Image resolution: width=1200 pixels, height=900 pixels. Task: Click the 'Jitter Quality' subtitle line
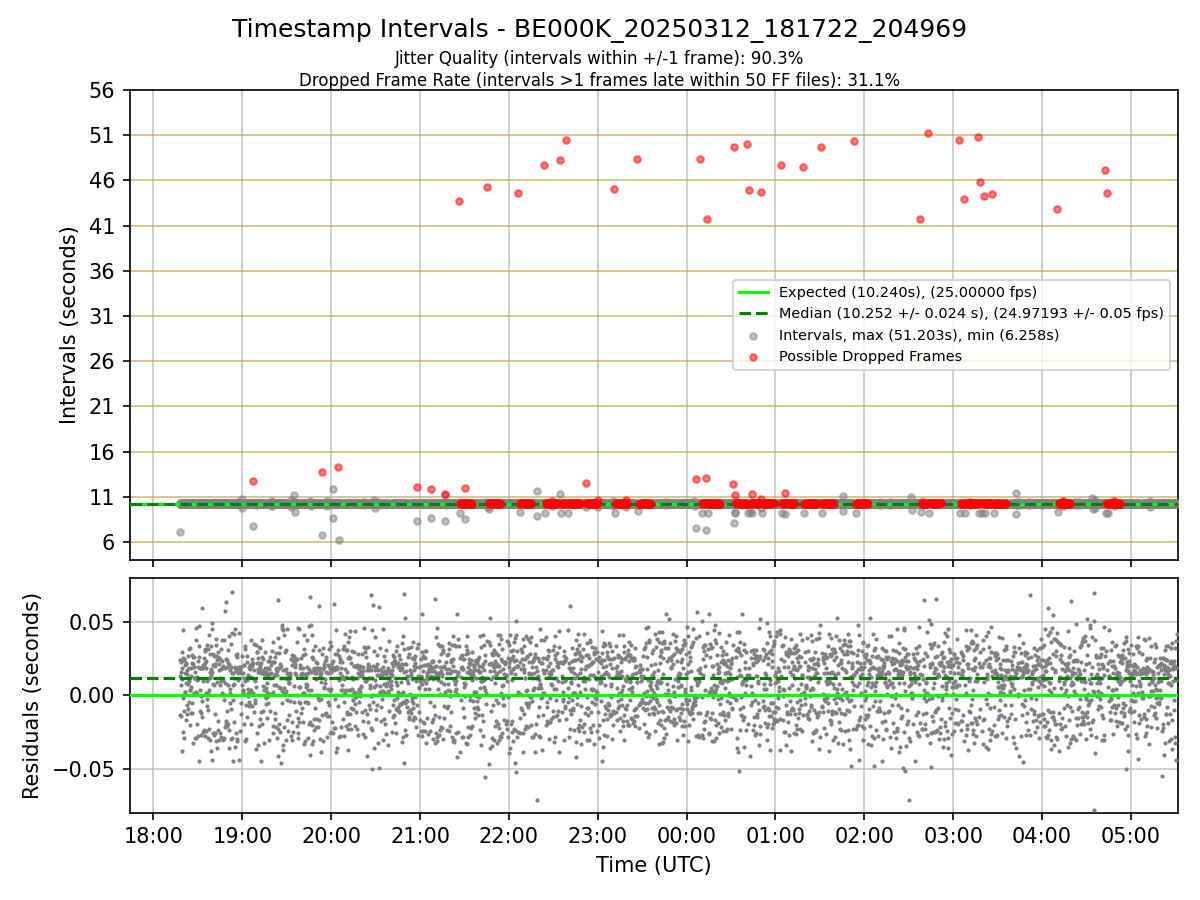(x=599, y=58)
